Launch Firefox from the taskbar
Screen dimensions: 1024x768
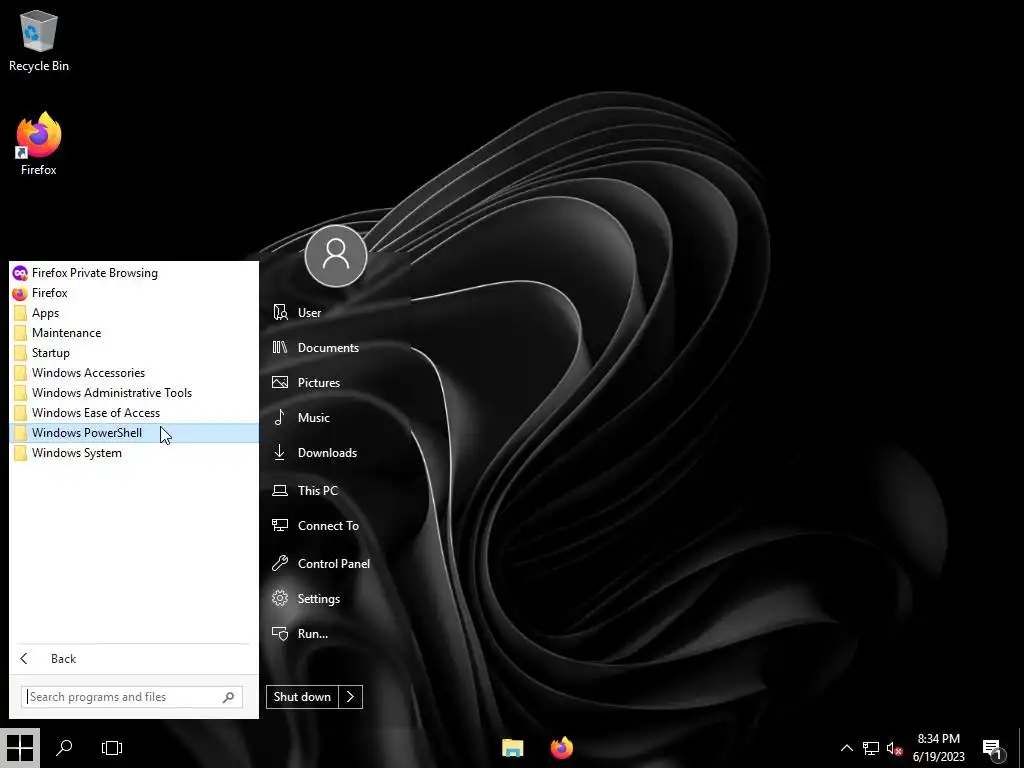pyautogui.click(x=562, y=748)
